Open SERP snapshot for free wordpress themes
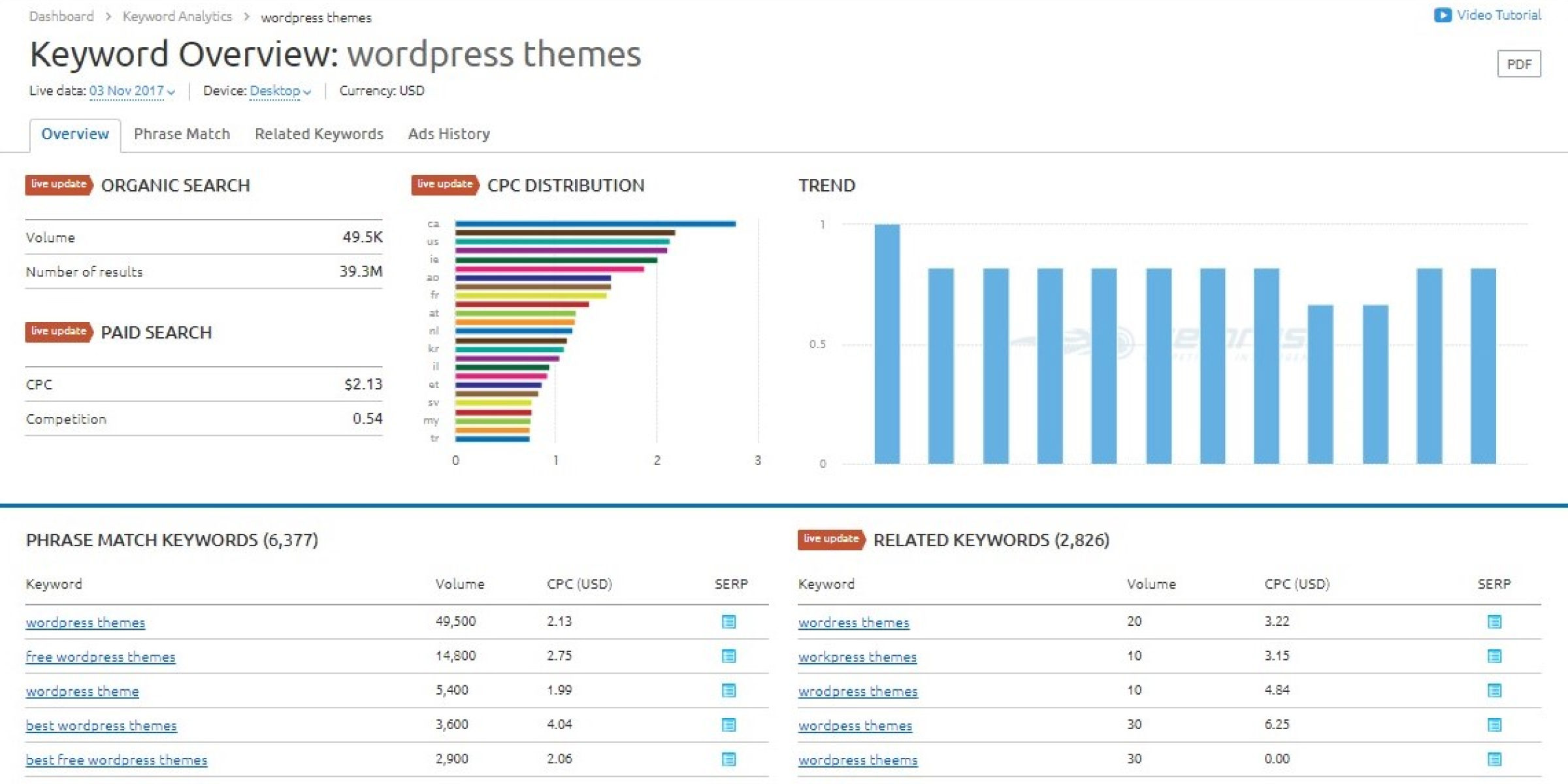Screen dimensions: 1568x784 point(728,656)
